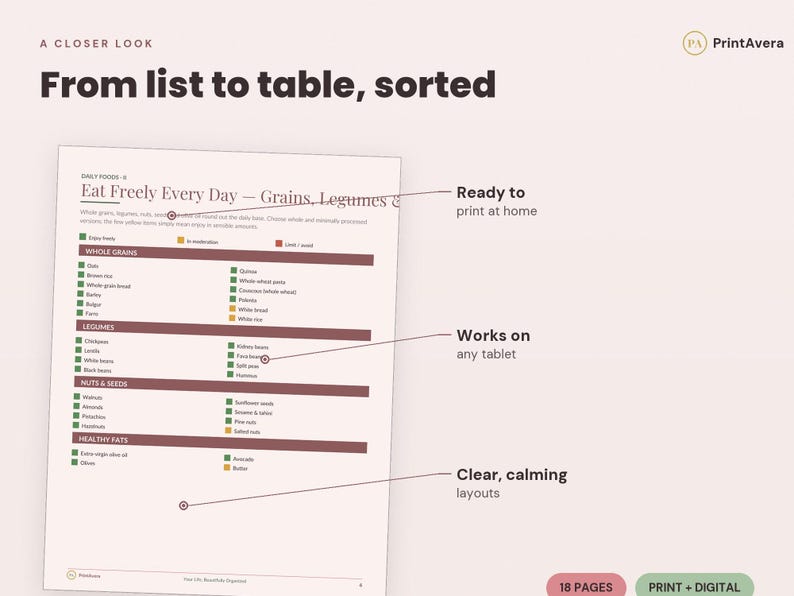
Task: Click the 'Brown rice' list item
Action: click(95, 275)
